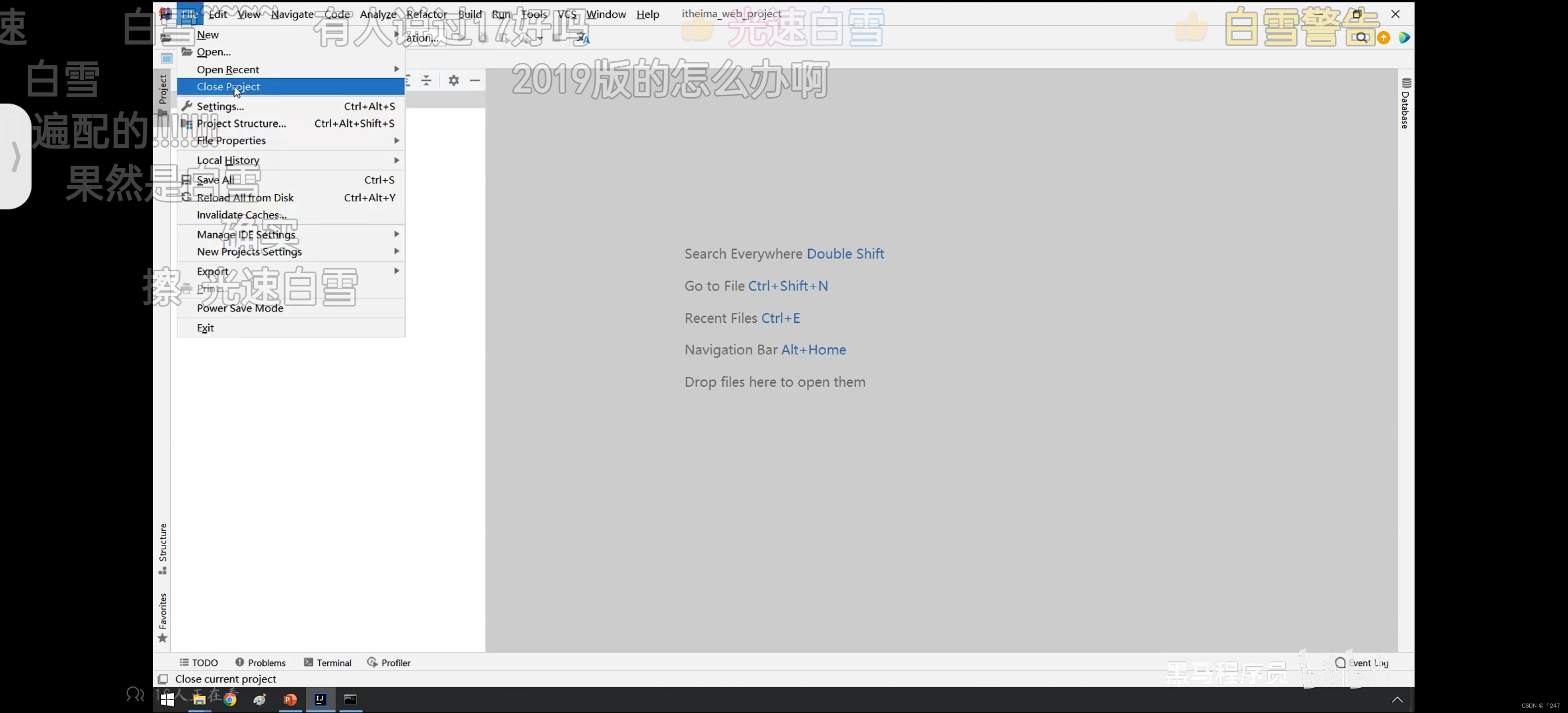This screenshot has width=1568, height=713.
Task: Open the Window menu
Action: point(606,14)
